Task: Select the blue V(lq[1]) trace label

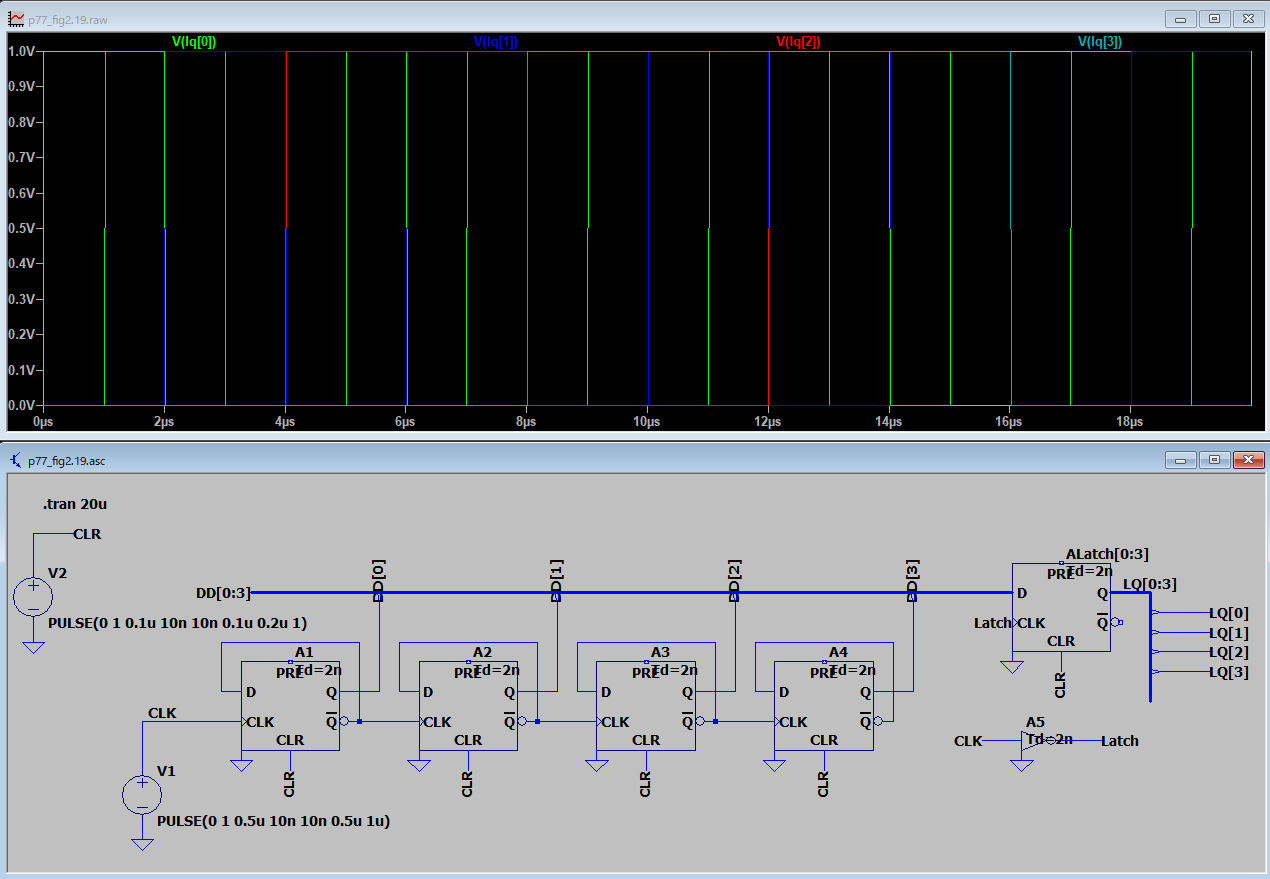Action: pos(495,42)
